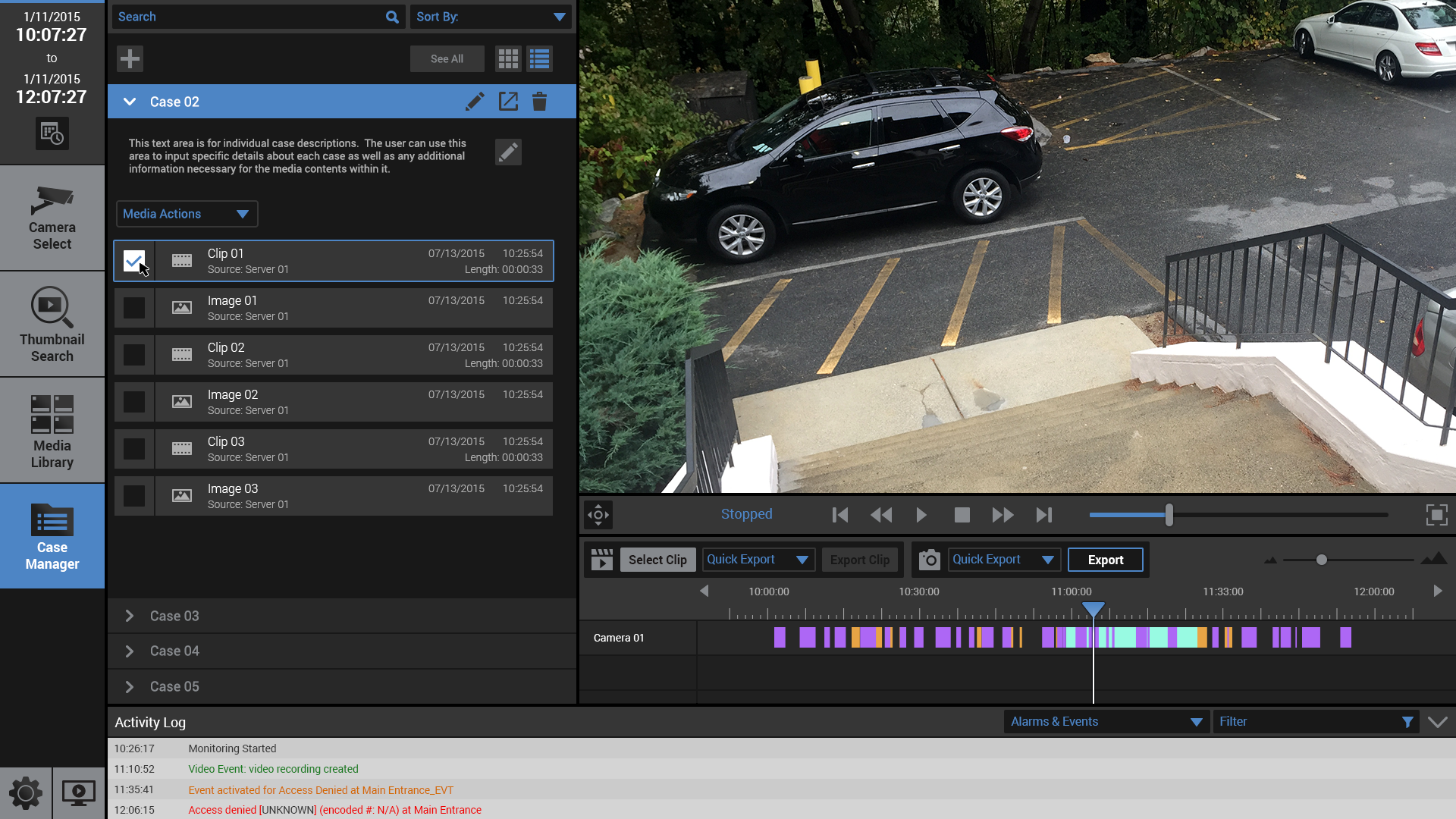Open settings gear icon

[26, 793]
